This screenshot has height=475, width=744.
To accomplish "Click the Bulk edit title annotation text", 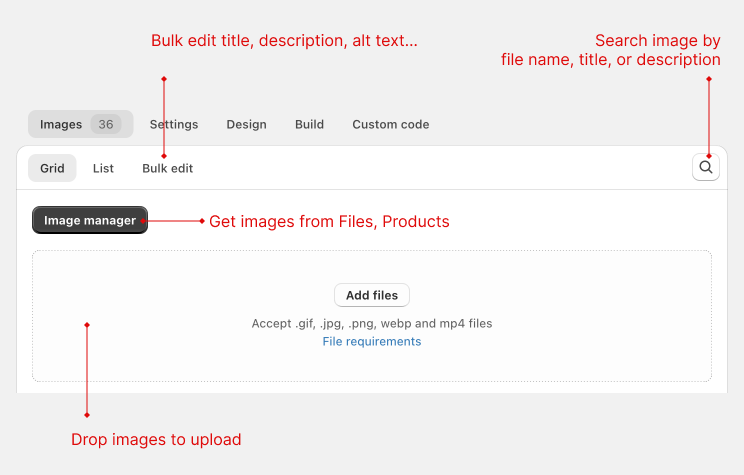I will coord(284,41).
